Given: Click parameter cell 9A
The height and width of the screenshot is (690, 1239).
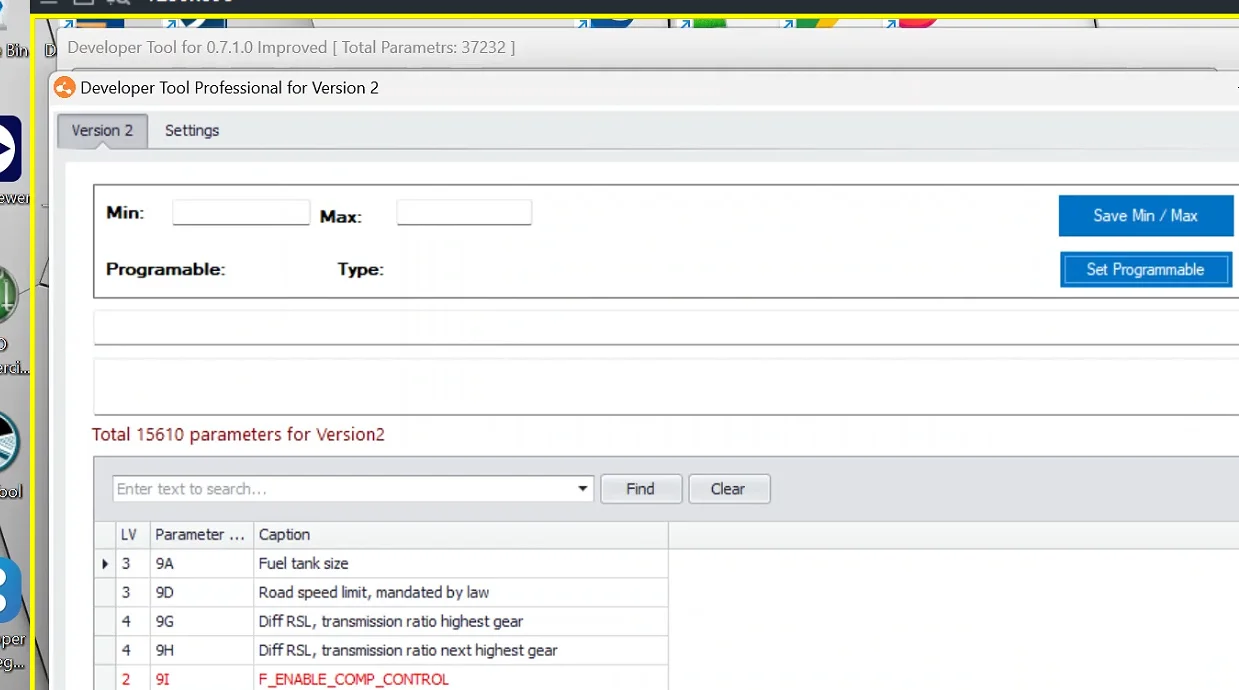Looking at the screenshot, I should pyautogui.click(x=201, y=564).
